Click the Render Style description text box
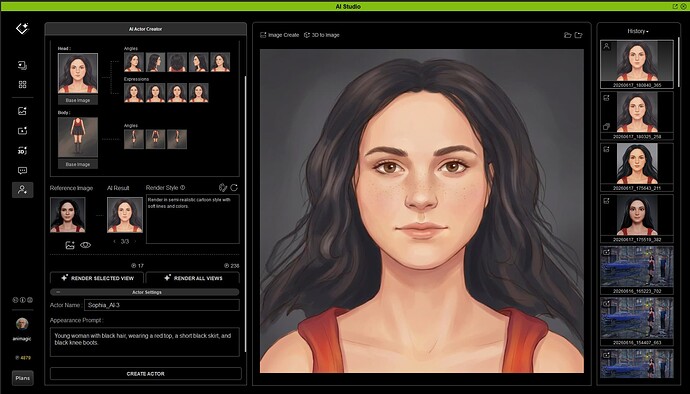690x394 pixels. point(193,219)
